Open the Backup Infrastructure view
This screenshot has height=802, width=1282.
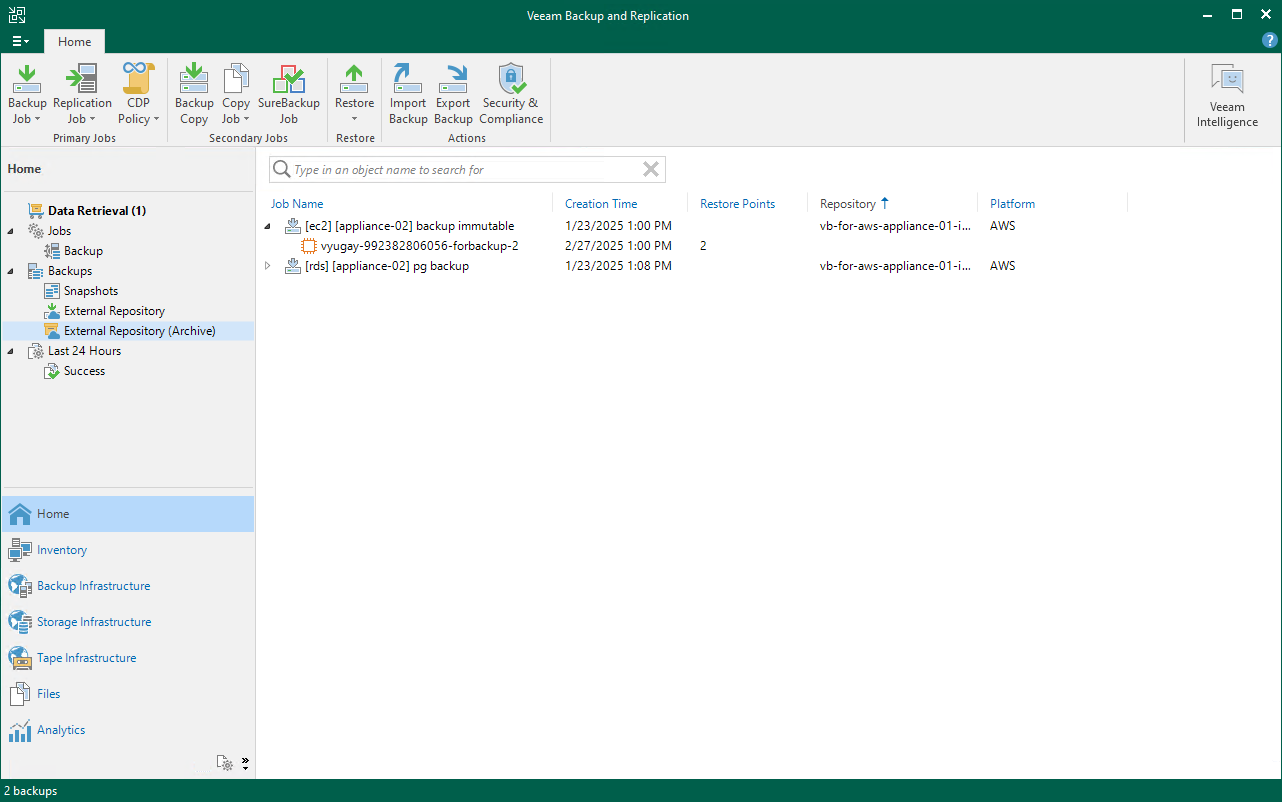click(x=128, y=586)
